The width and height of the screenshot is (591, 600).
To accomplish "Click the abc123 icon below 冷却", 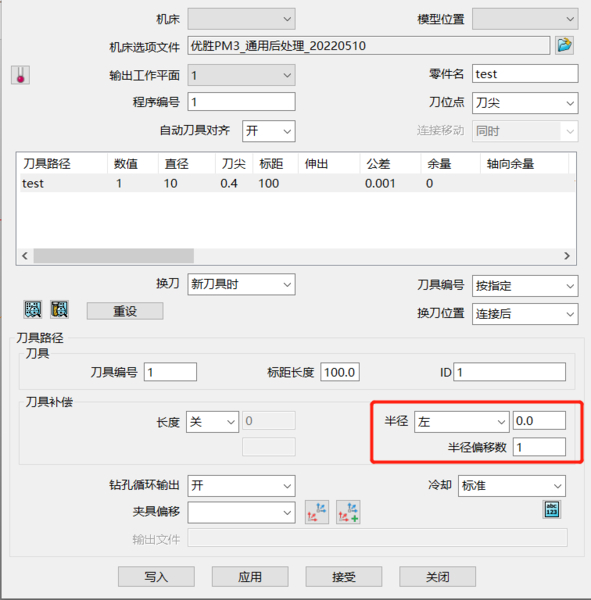I will click(x=552, y=510).
